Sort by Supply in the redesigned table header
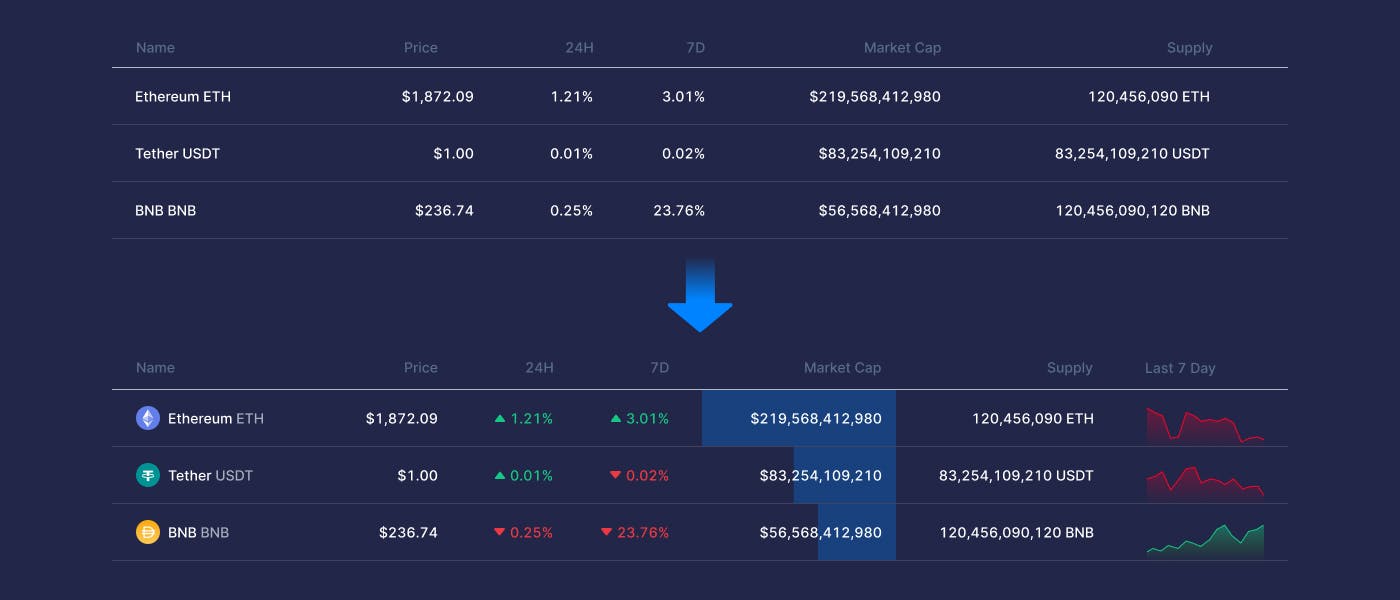Image resolution: width=1400 pixels, height=600 pixels. point(1070,368)
